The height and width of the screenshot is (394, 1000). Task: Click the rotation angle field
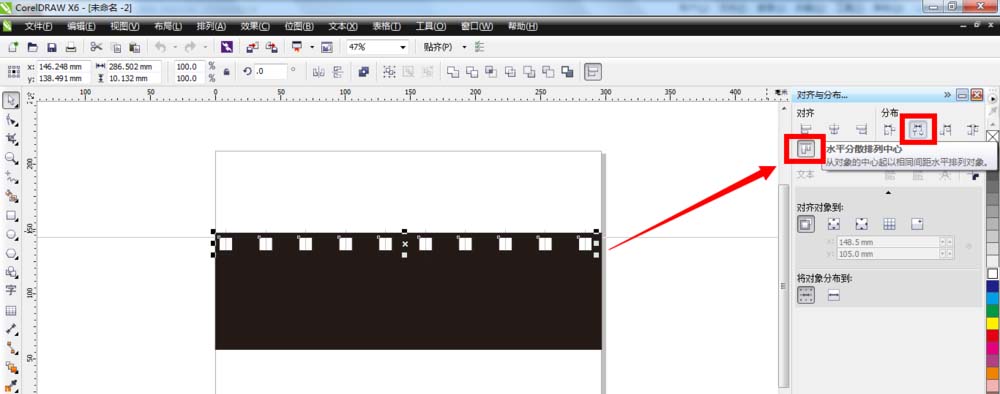270,72
